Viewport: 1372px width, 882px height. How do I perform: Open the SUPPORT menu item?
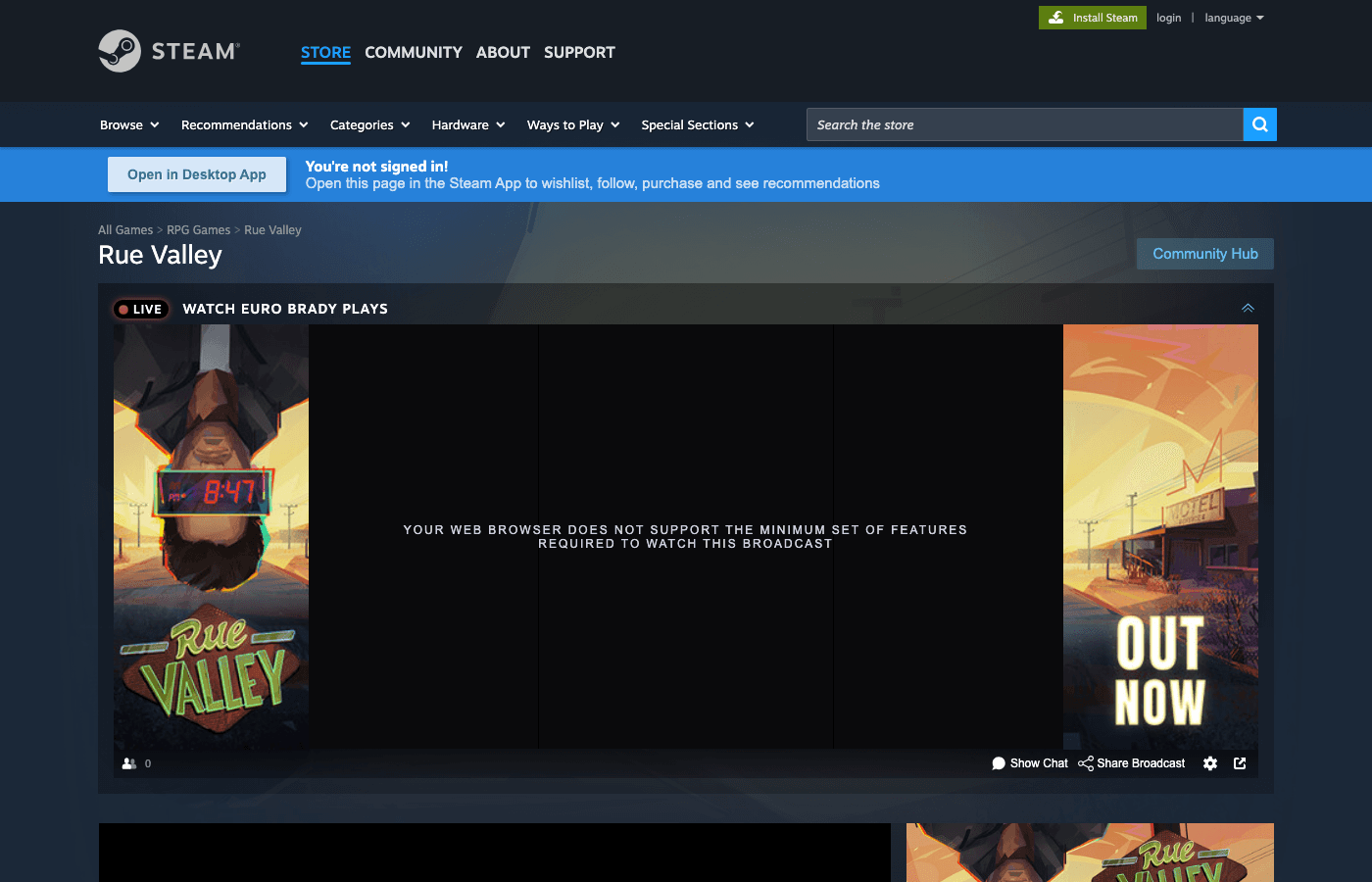pos(579,52)
